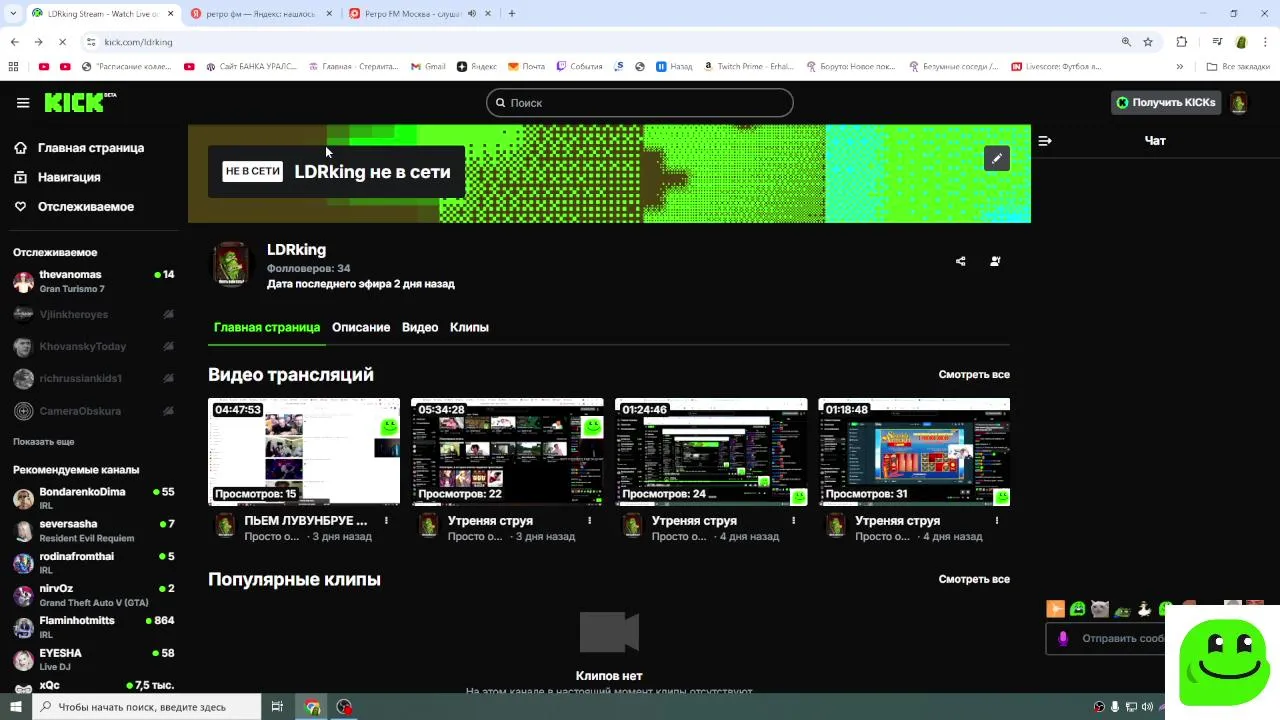The image size is (1280, 720).
Task: Click the Поиск search field
Action: point(640,103)
